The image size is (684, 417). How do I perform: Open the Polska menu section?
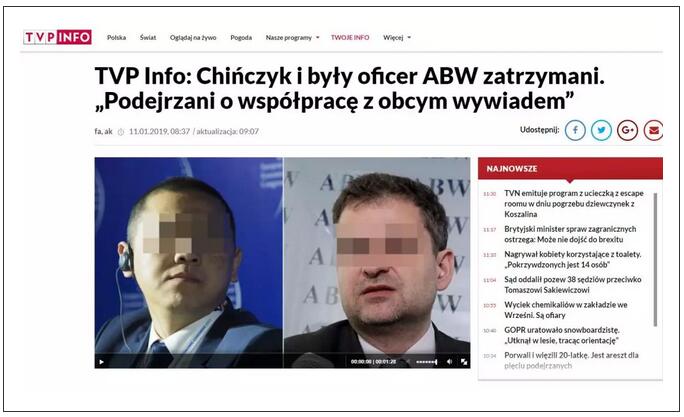[x=116, y=38]
